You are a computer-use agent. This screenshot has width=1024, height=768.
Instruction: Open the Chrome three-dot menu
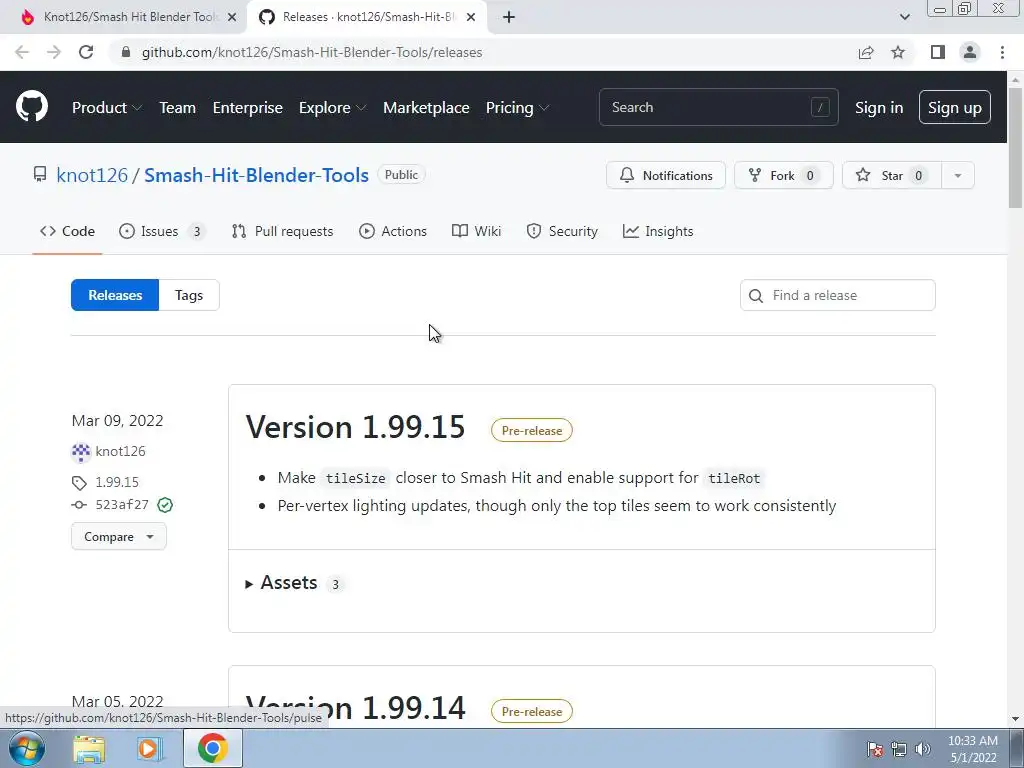point(1002,52)
